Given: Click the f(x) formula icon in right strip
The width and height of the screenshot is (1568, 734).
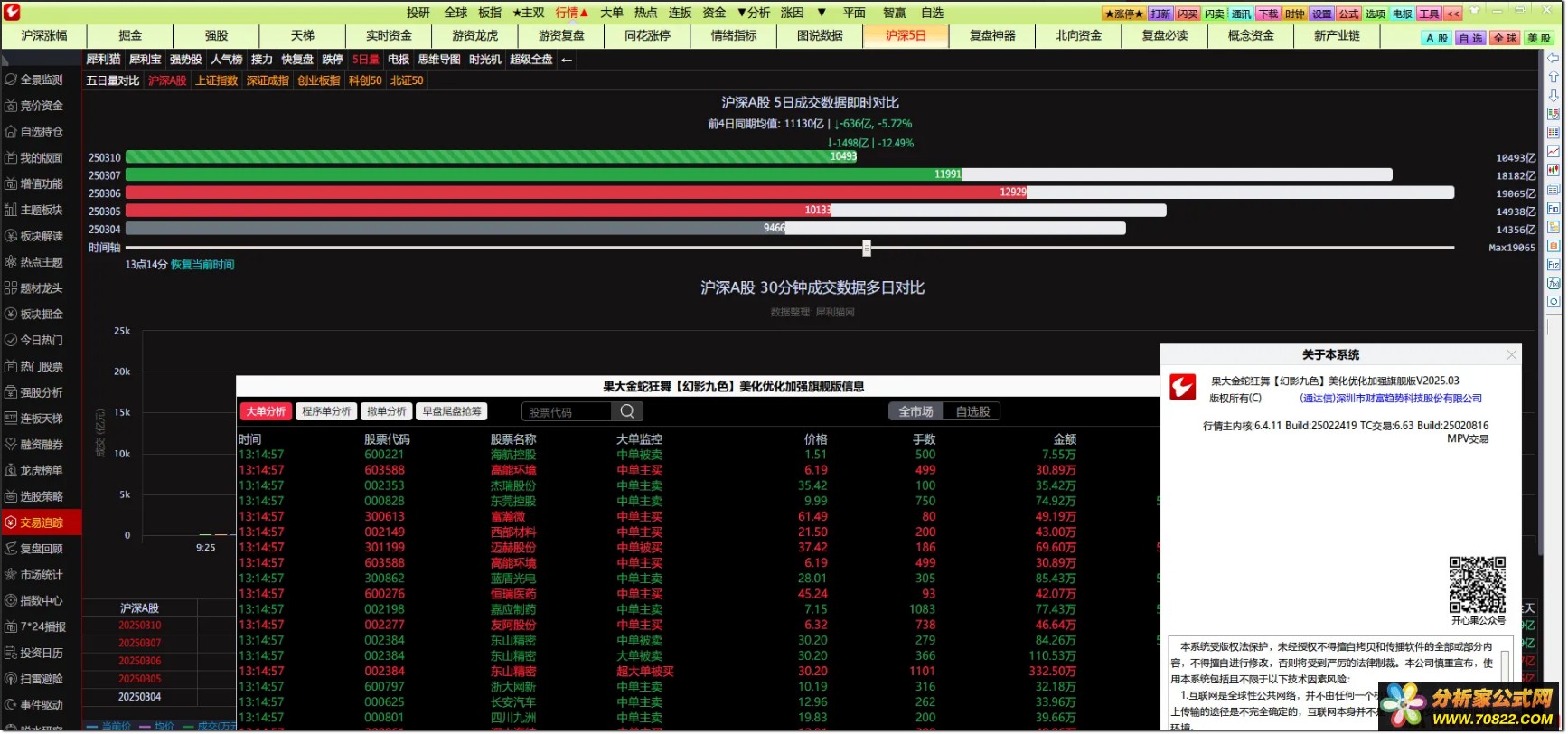Looking at the screenshot, I should pos(1554,283).
